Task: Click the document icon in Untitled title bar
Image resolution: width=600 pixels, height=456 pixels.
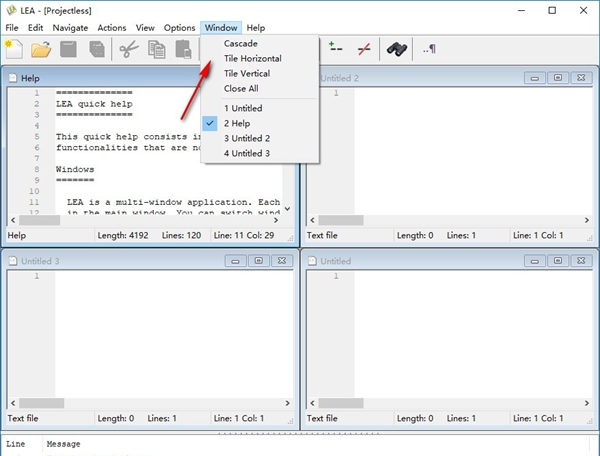Action: tap(312, 261)
